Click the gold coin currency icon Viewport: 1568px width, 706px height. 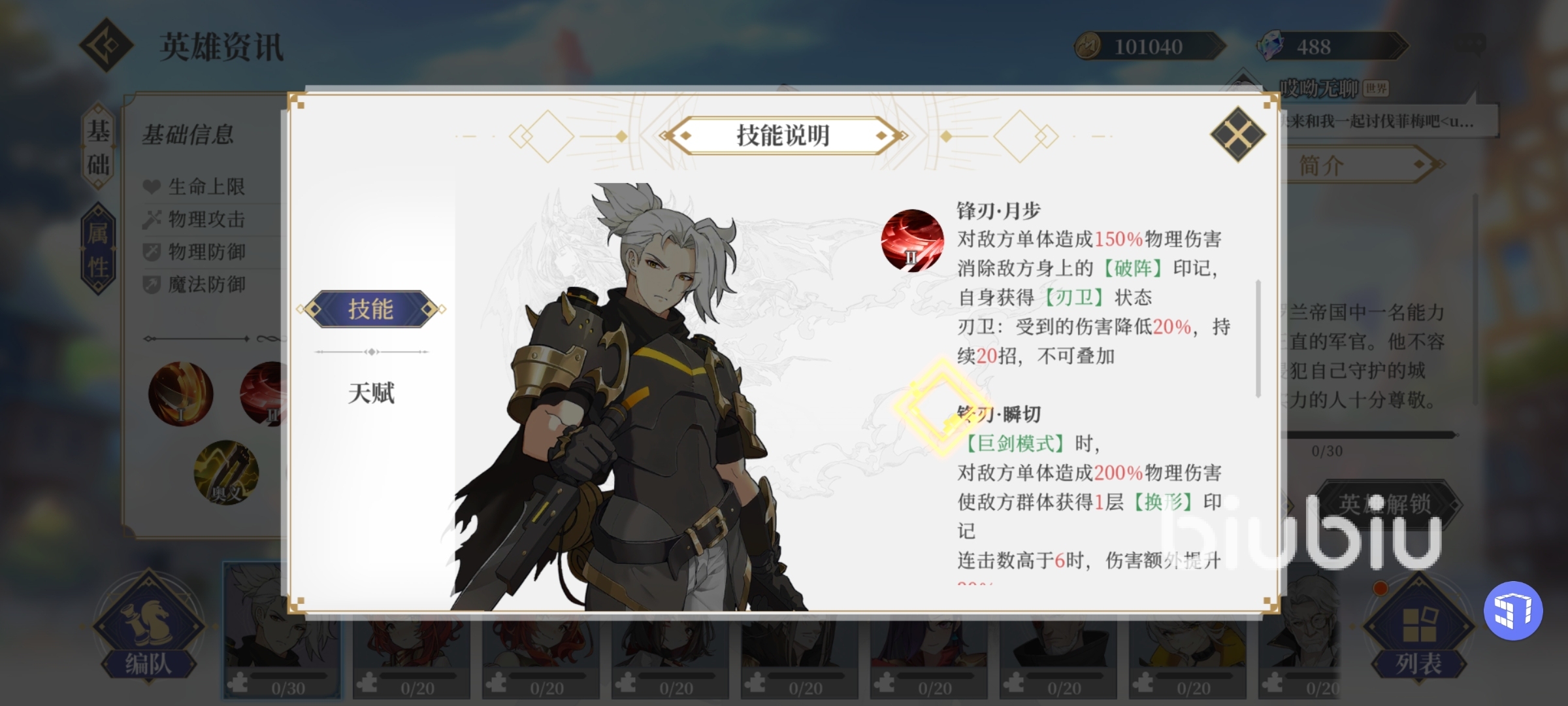1088,46
